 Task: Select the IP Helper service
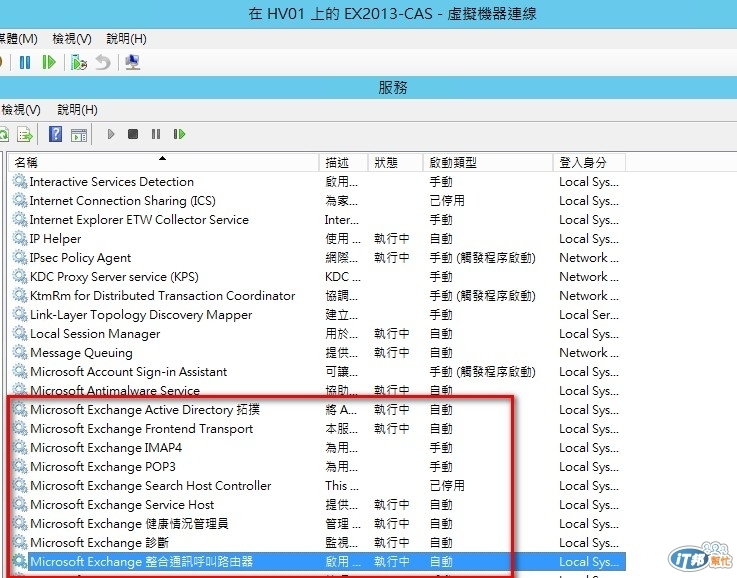[x=55, y=239]
